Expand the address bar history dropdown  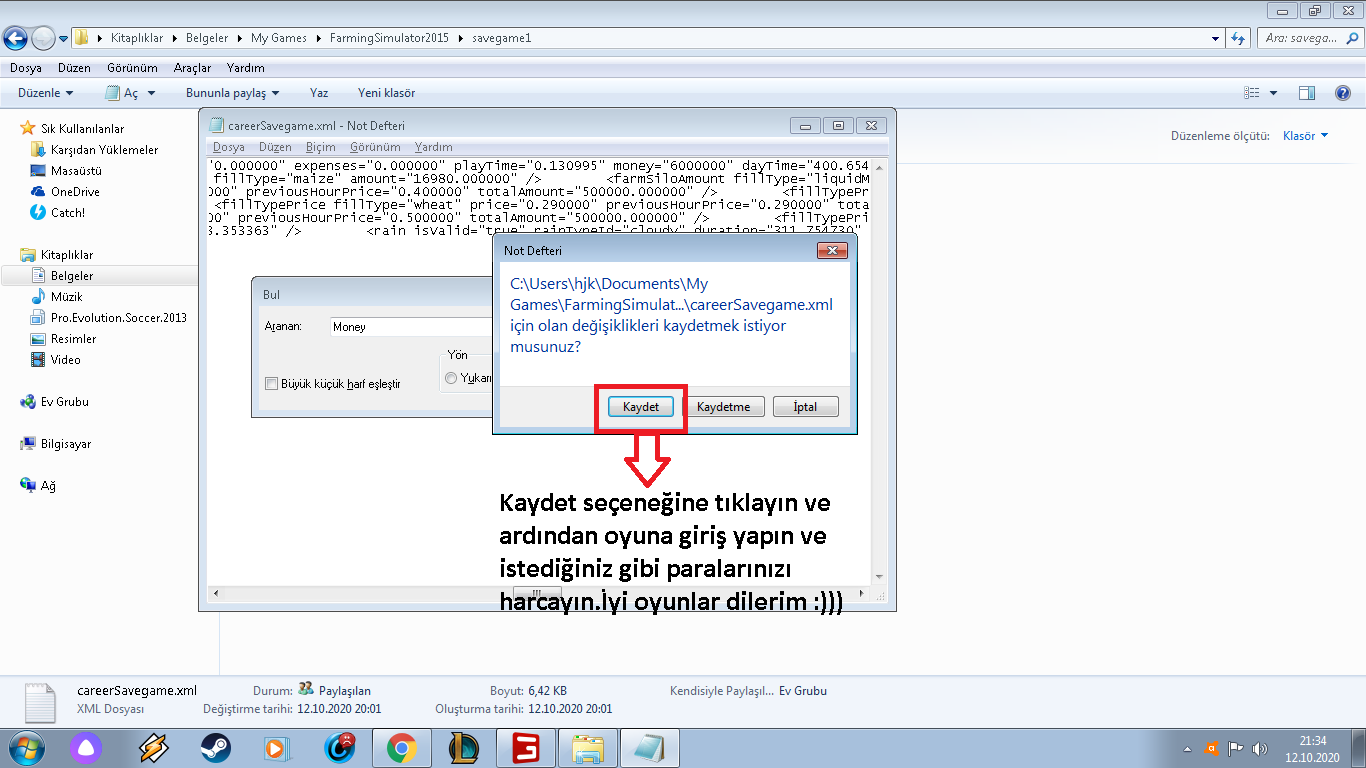(x=1216, y=38)
